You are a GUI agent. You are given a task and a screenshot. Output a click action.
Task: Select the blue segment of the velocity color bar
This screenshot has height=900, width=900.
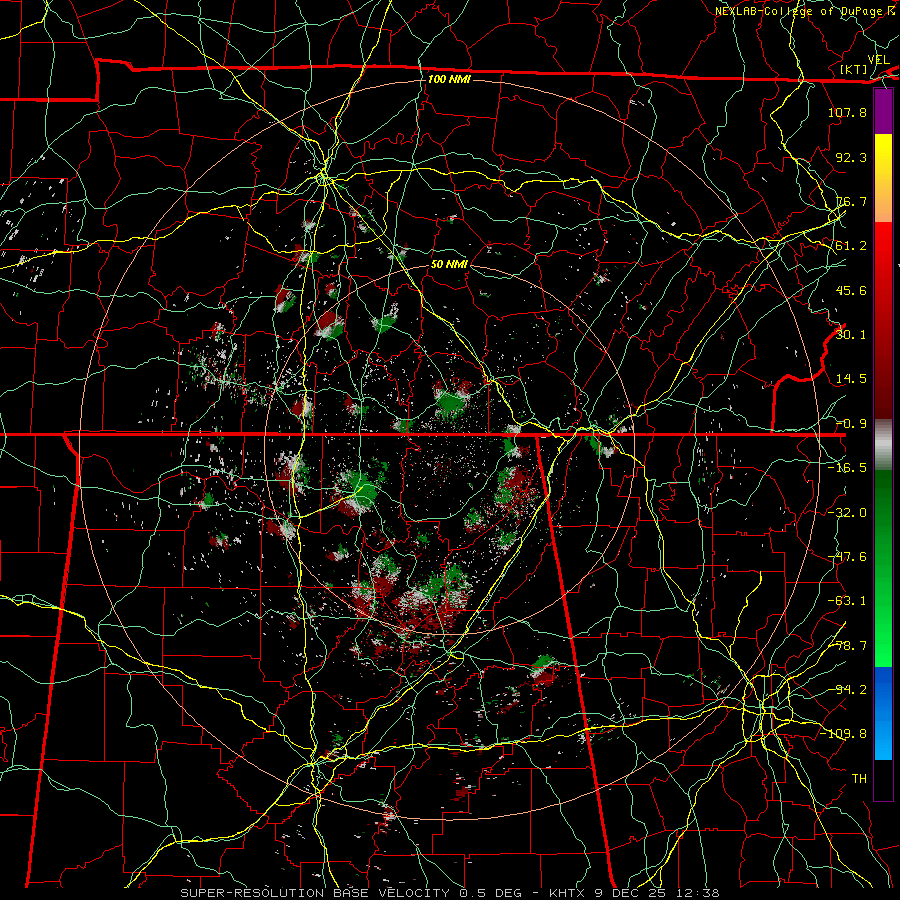click(883, 713)
